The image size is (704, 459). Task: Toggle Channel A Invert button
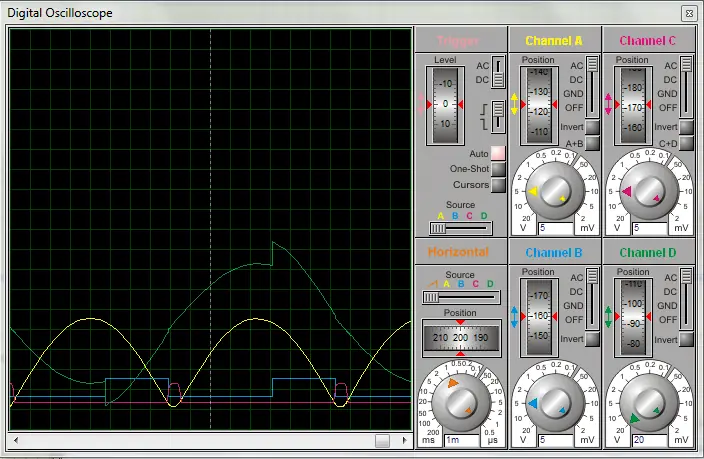pyautogui.click(x=593, y=127)
